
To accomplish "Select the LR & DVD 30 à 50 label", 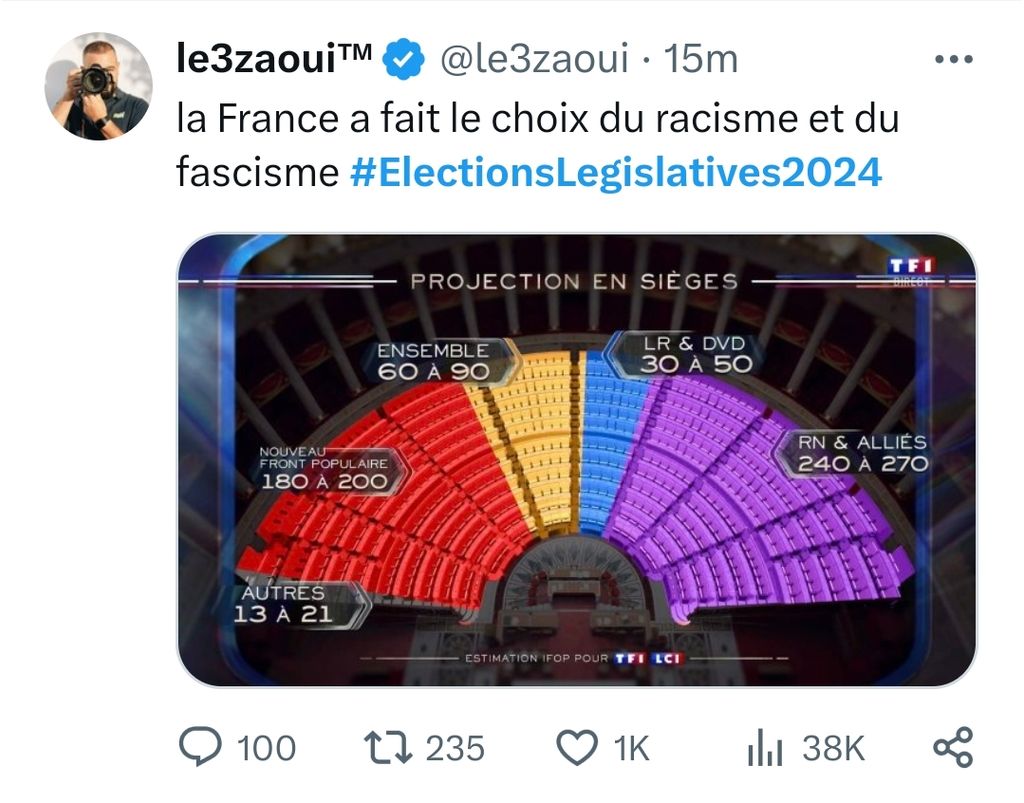I will coord(695,355).
